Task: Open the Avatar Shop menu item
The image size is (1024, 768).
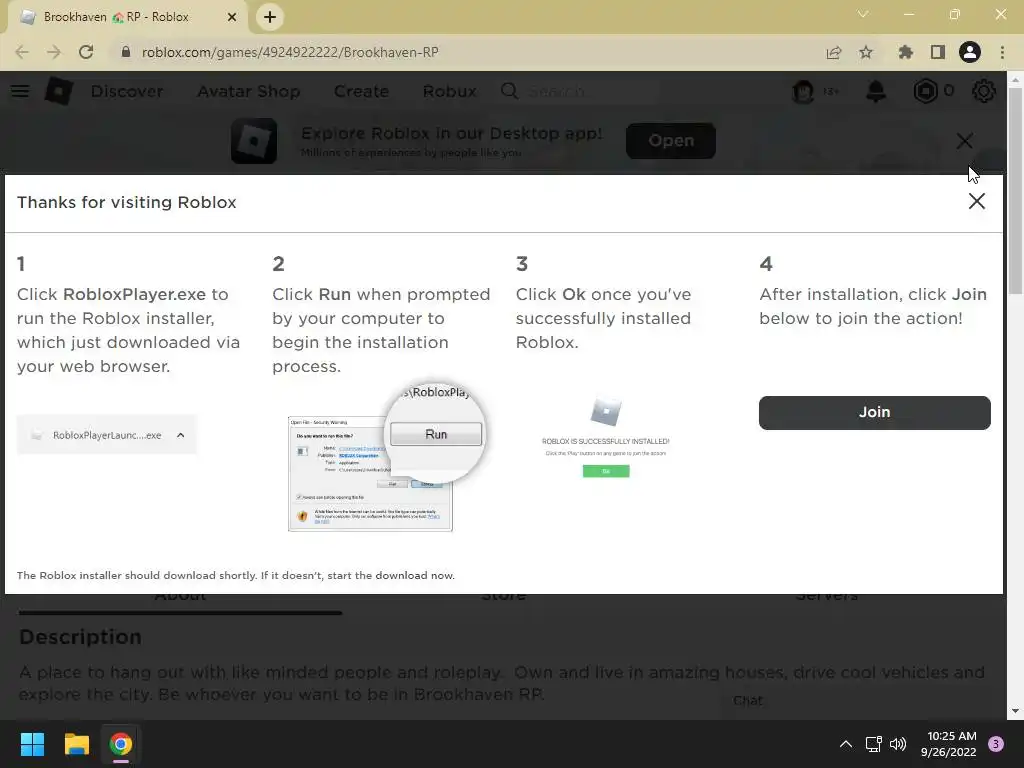Action: coord(249,91)
